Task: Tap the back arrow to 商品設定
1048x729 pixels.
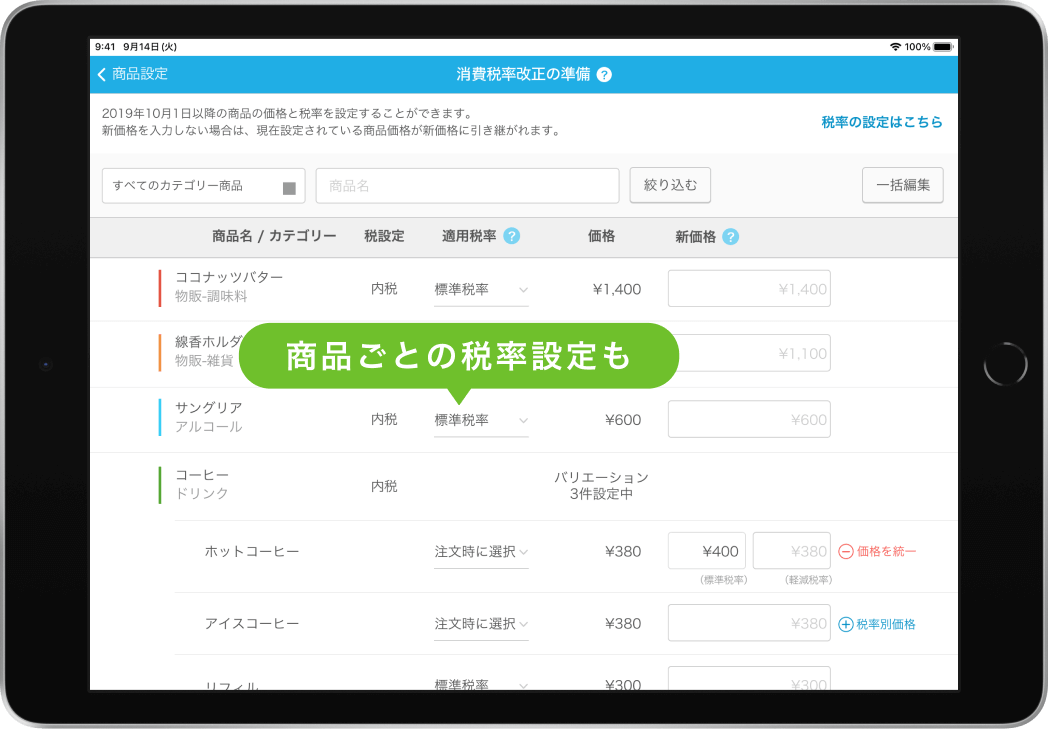Action: 102,74
